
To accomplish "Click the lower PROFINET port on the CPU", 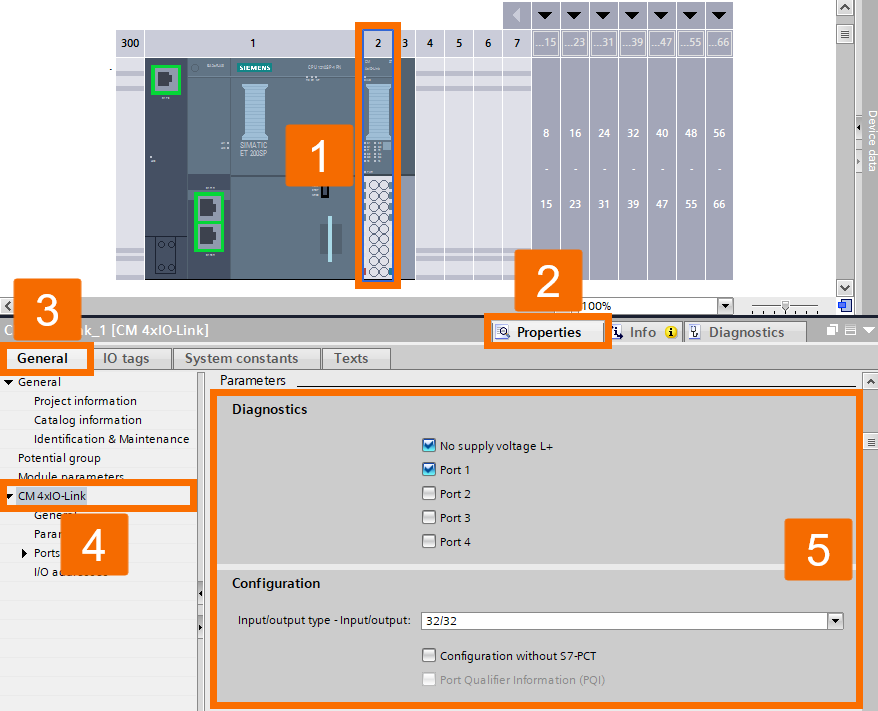I will (x=209, y=236).
